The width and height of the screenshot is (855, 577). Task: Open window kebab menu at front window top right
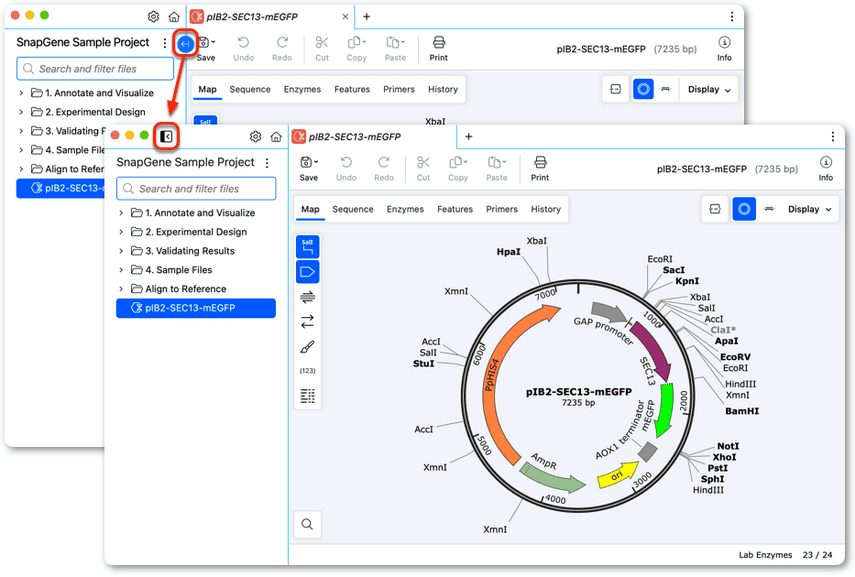[x=833, y=136]
